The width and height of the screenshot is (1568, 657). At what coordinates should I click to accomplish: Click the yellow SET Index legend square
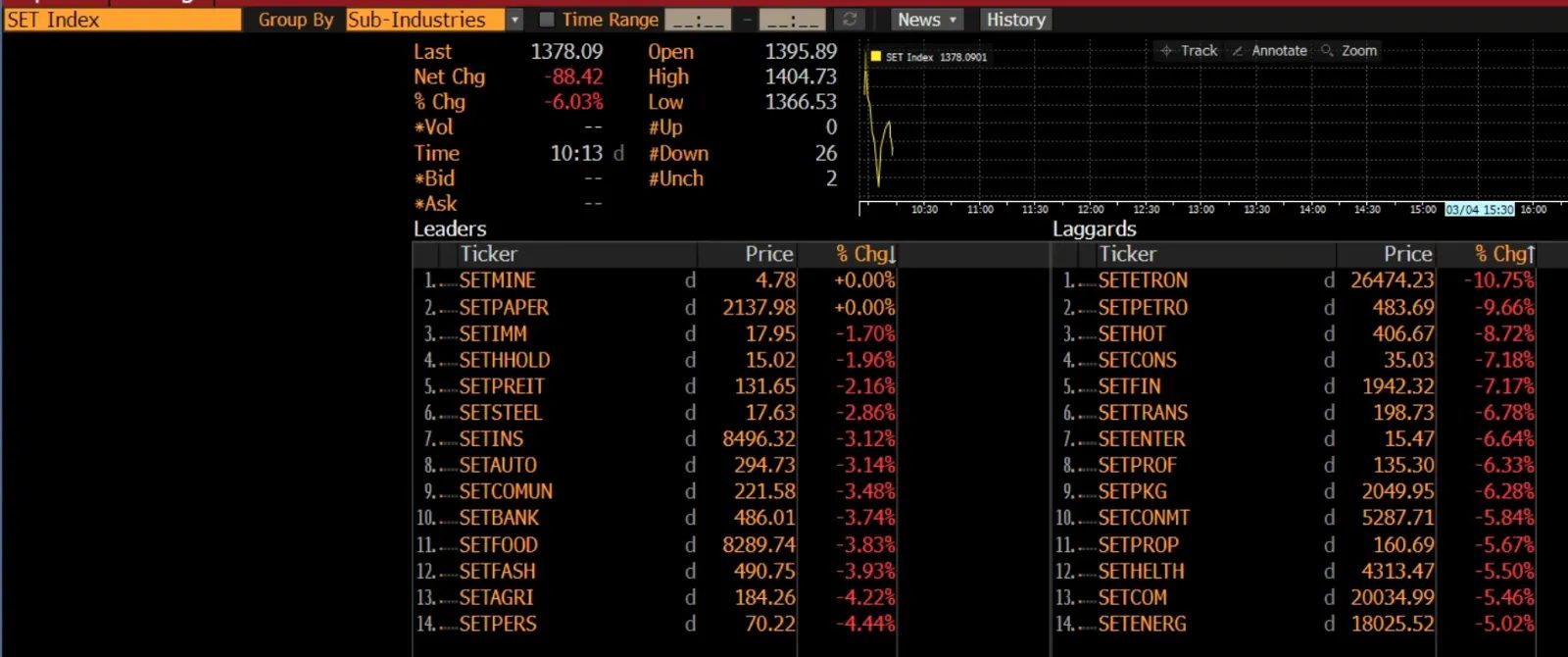875,57
